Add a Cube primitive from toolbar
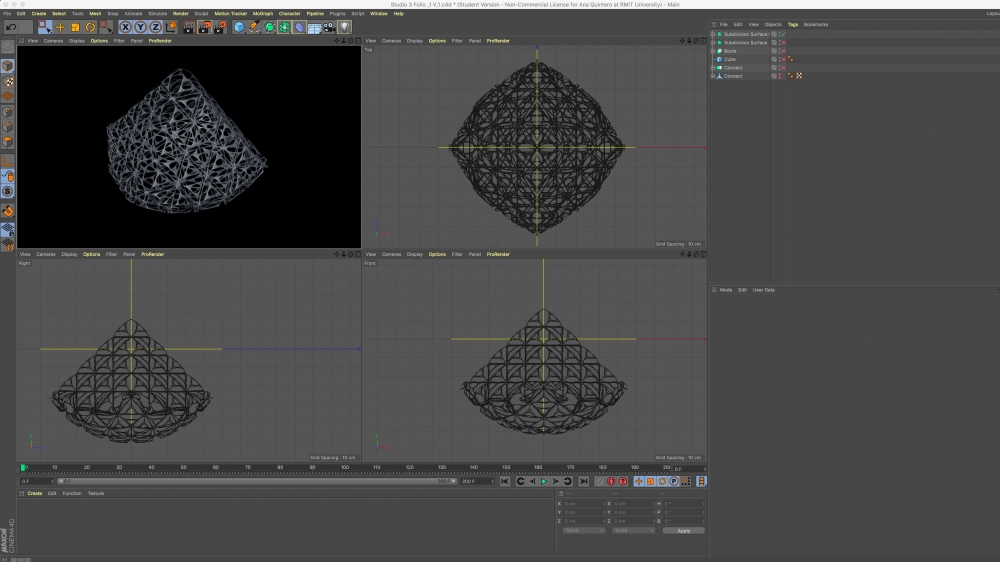Image resolution: width=1000 pixels, height=562 pixels. click(240, 27)
